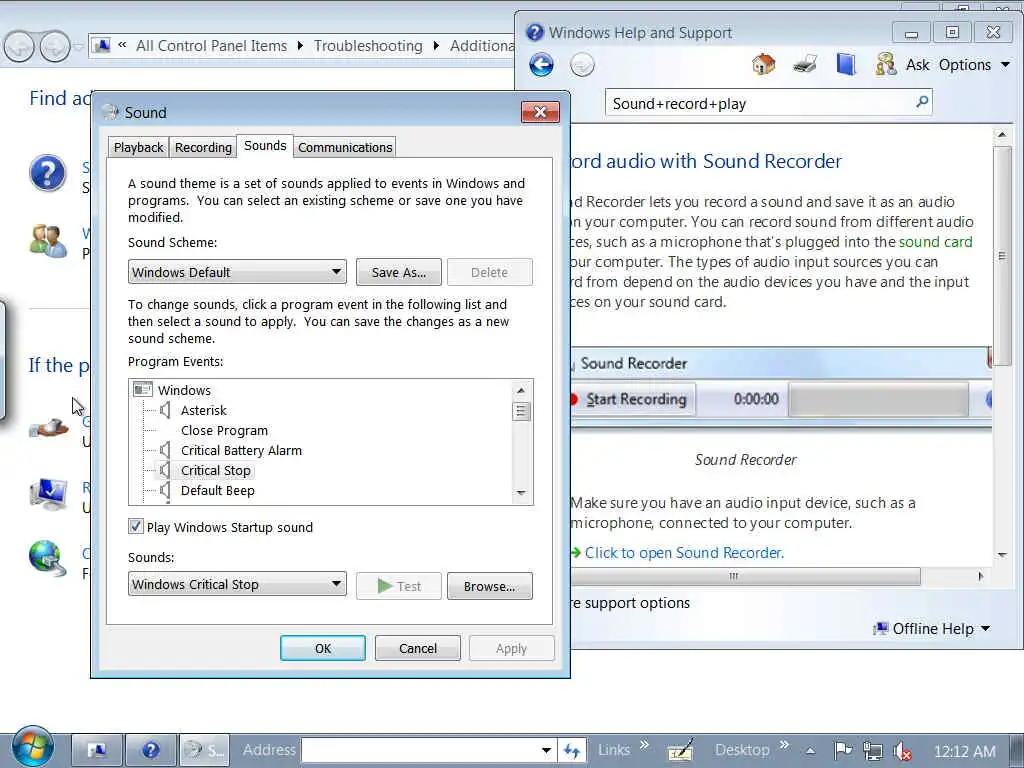Click the globe network troubleshooter icon
Screen dimensions: 1024x768
(48, 559)
